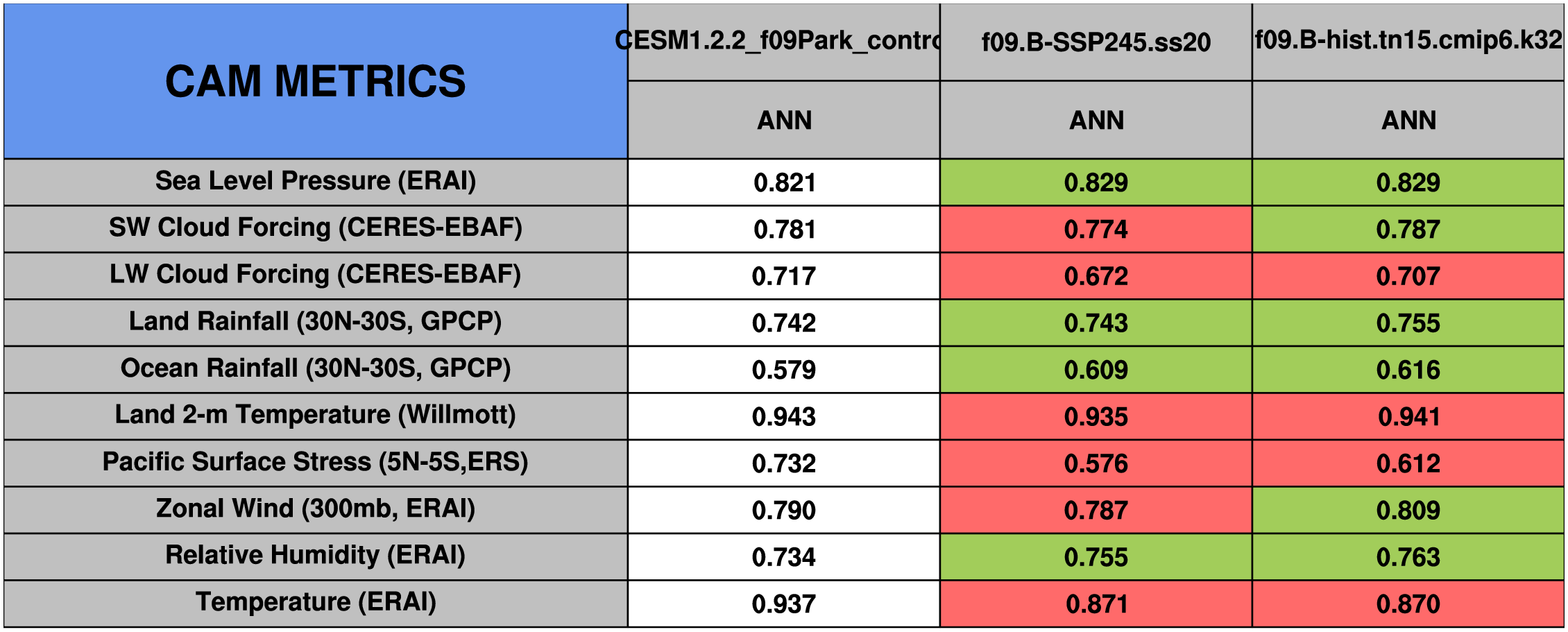The image size is (1568, 632).
Task: Select the SW Cloud Forcing (CERES-EBAF) row label
Action: pos(316,228)
